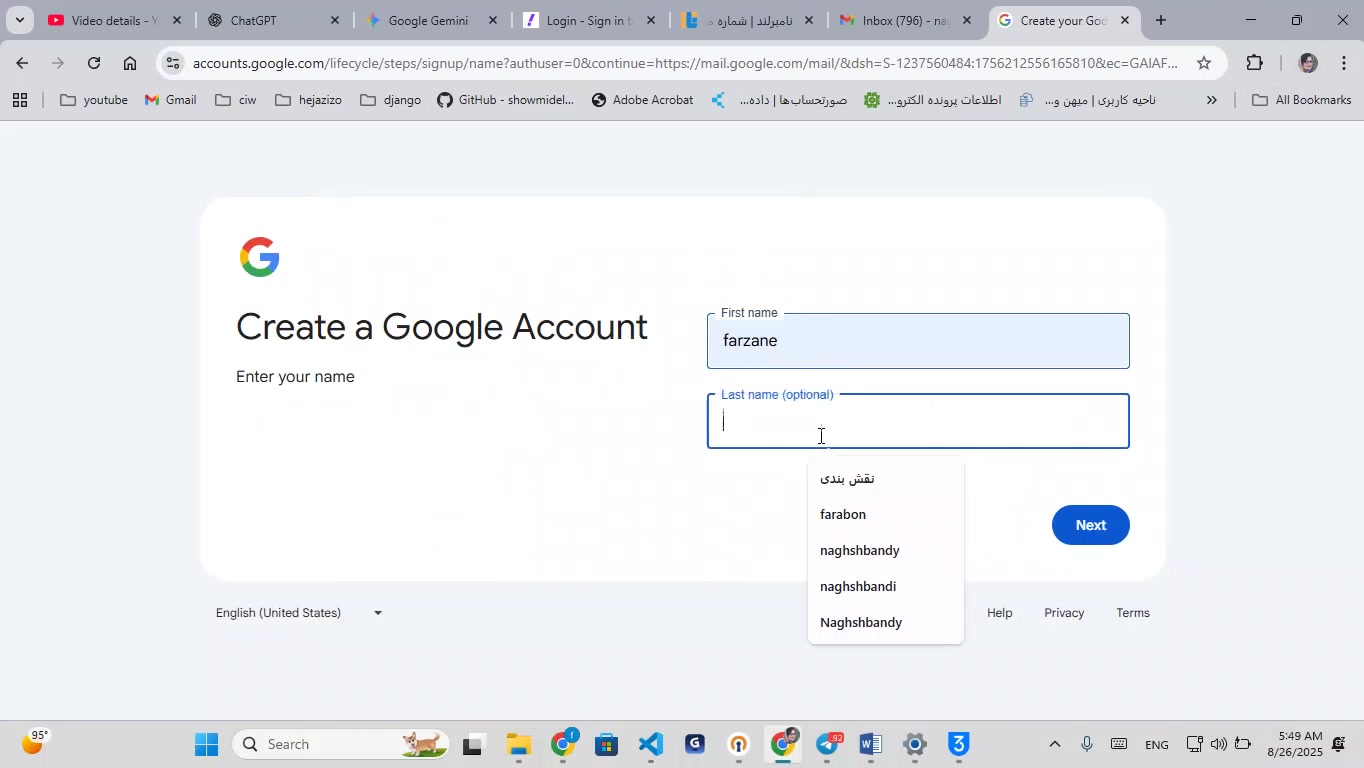
Task: Switch to the Google Gemini tab
Action: point(428,20)
